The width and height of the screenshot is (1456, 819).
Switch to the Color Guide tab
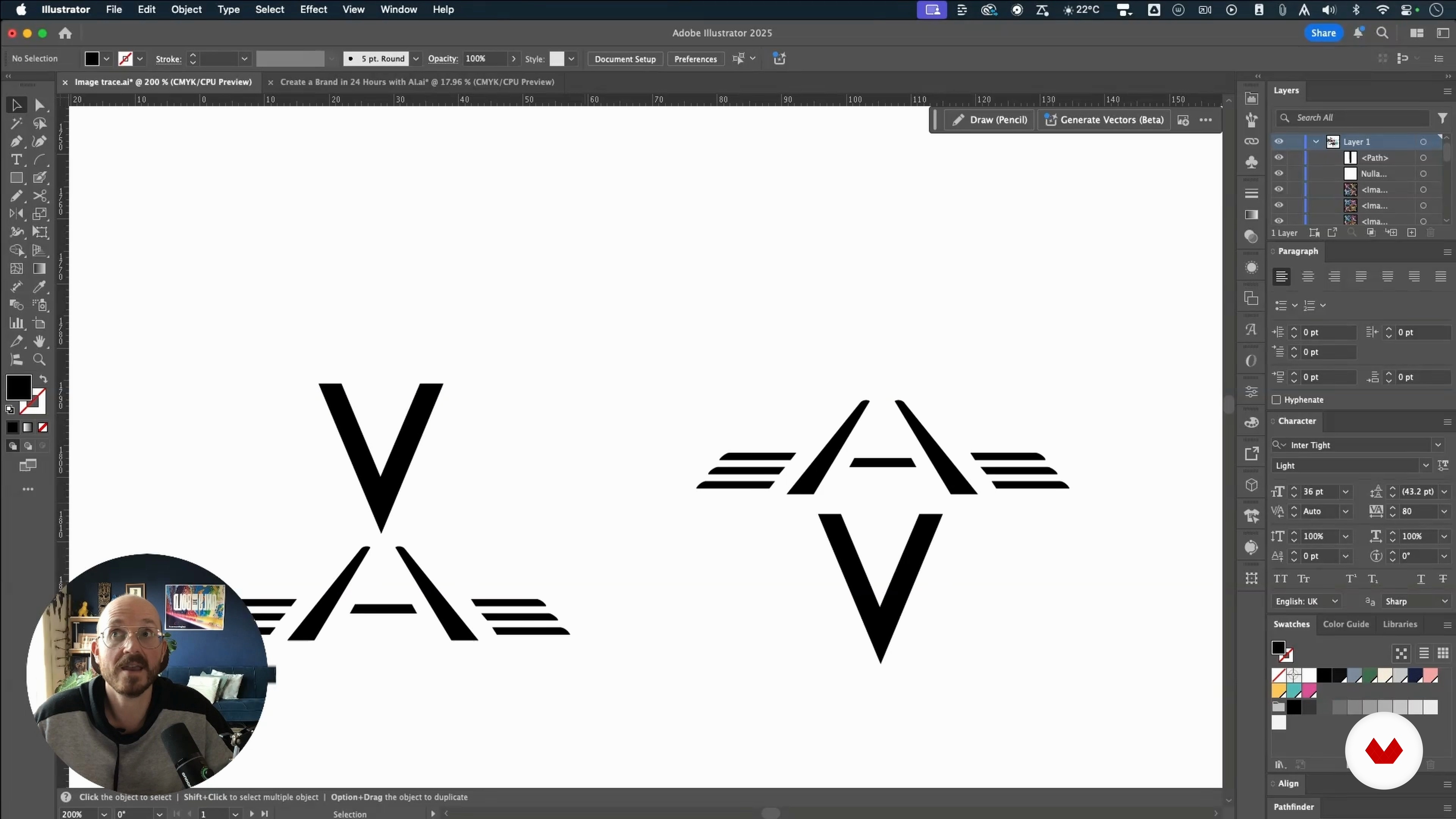(x=1346, y=624)
